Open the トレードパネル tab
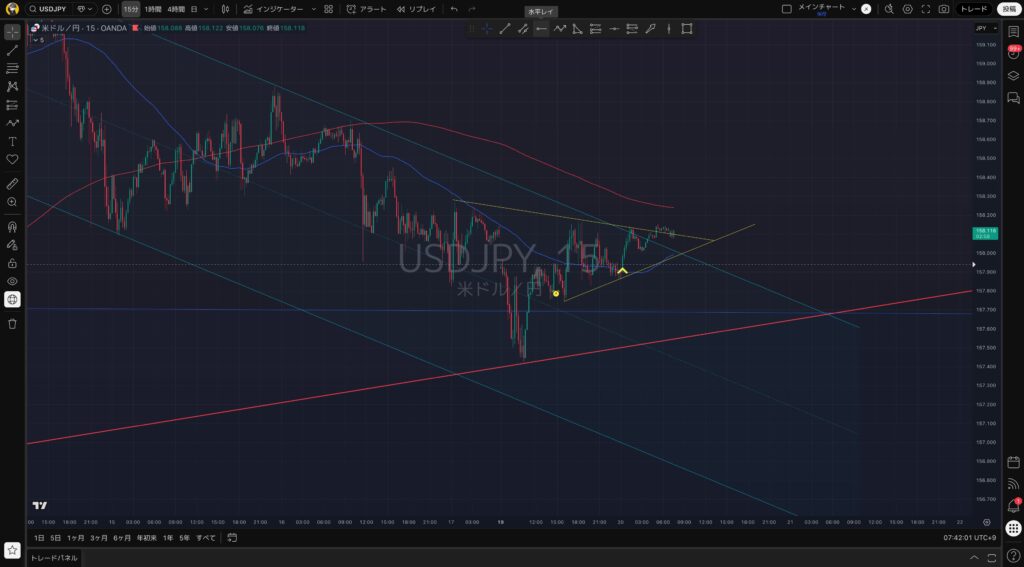Image resolution: width=1024 pixels, height=567 pixels. point(54,558)
